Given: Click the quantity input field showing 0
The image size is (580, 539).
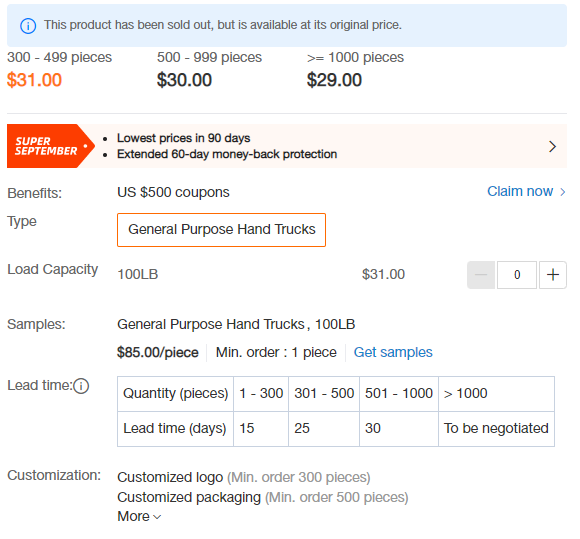Looking at the screenshot, I should tap(517, 274).
